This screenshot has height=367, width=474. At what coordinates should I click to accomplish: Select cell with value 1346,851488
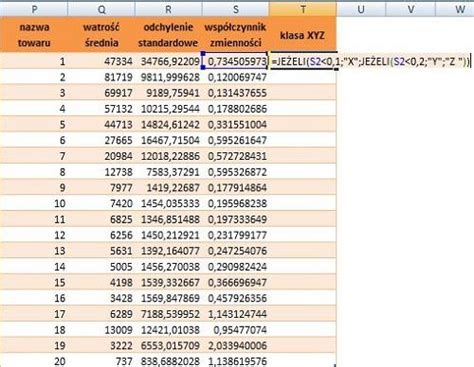pos(168,219)
